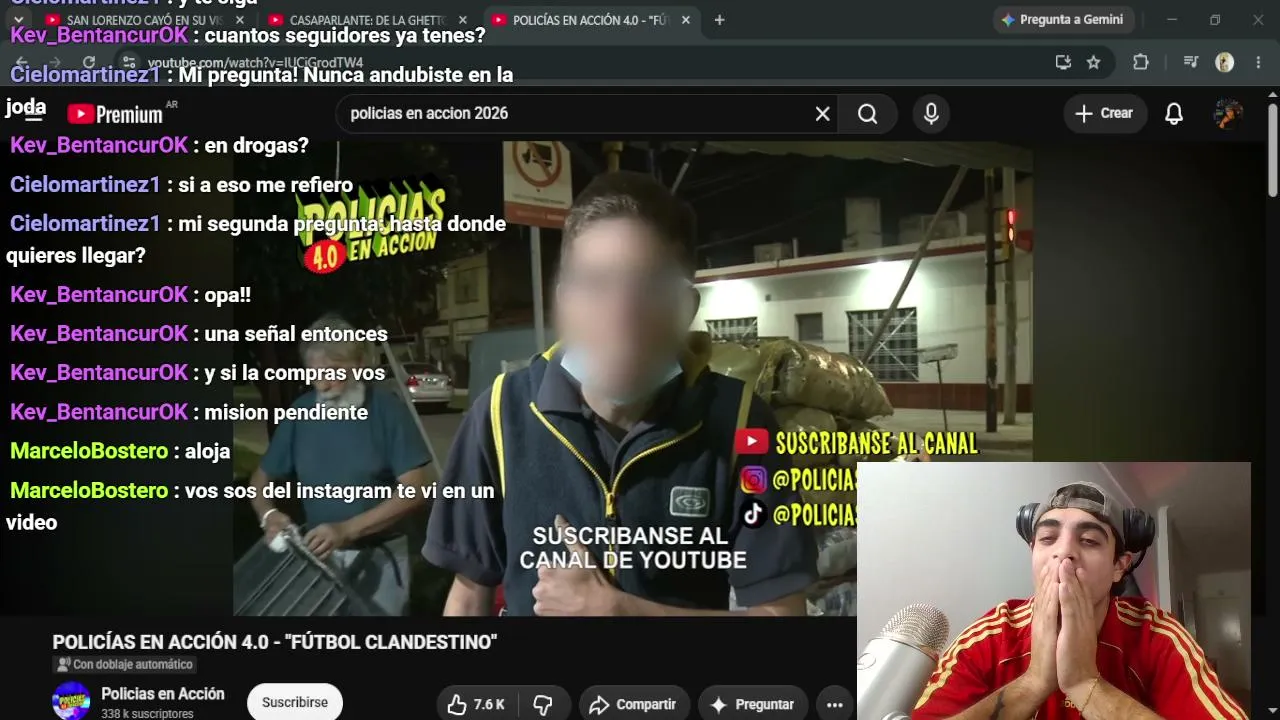Screen dimensions: 1280x720
Task: Open the YouTube account avatar menu
Action: (x=1228, y=114)
